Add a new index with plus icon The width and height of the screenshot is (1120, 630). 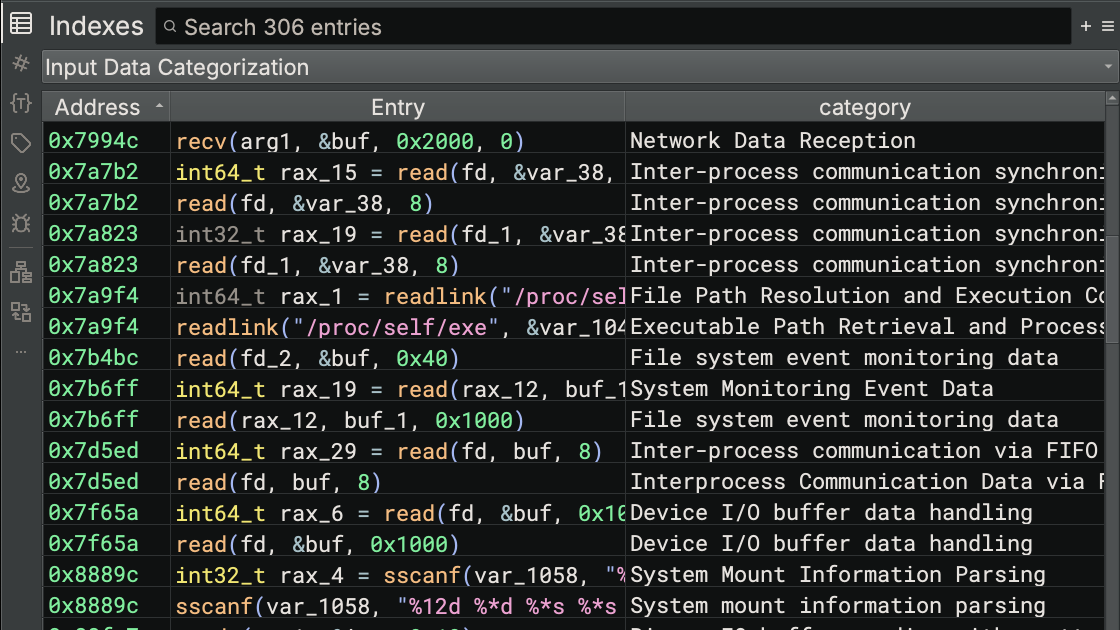pyautogui.click(x=1086, y=26)
